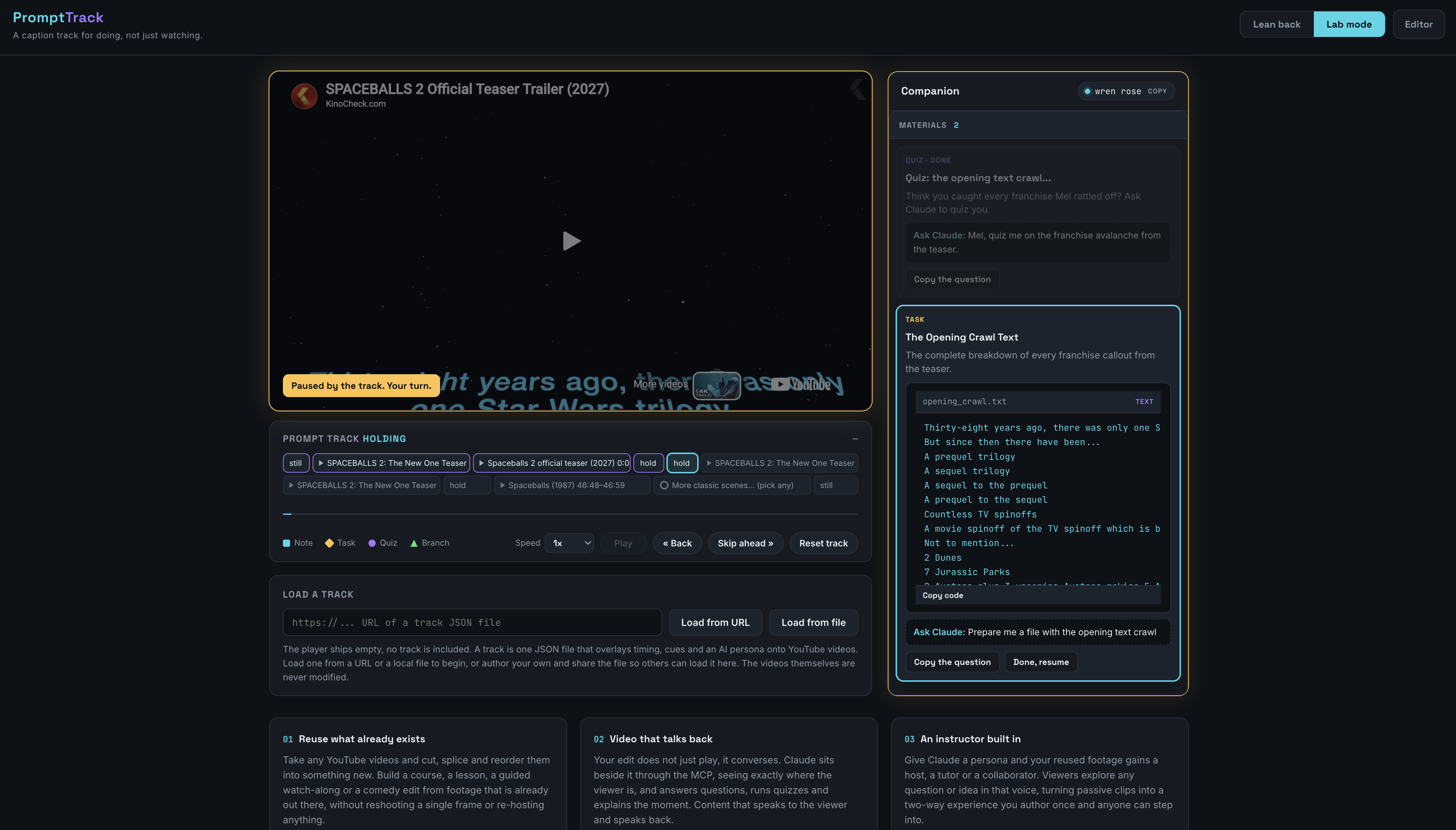Screen dimensions: 1456x830
Task: Click the Task legend diamond icon
Action: [329, 543]
